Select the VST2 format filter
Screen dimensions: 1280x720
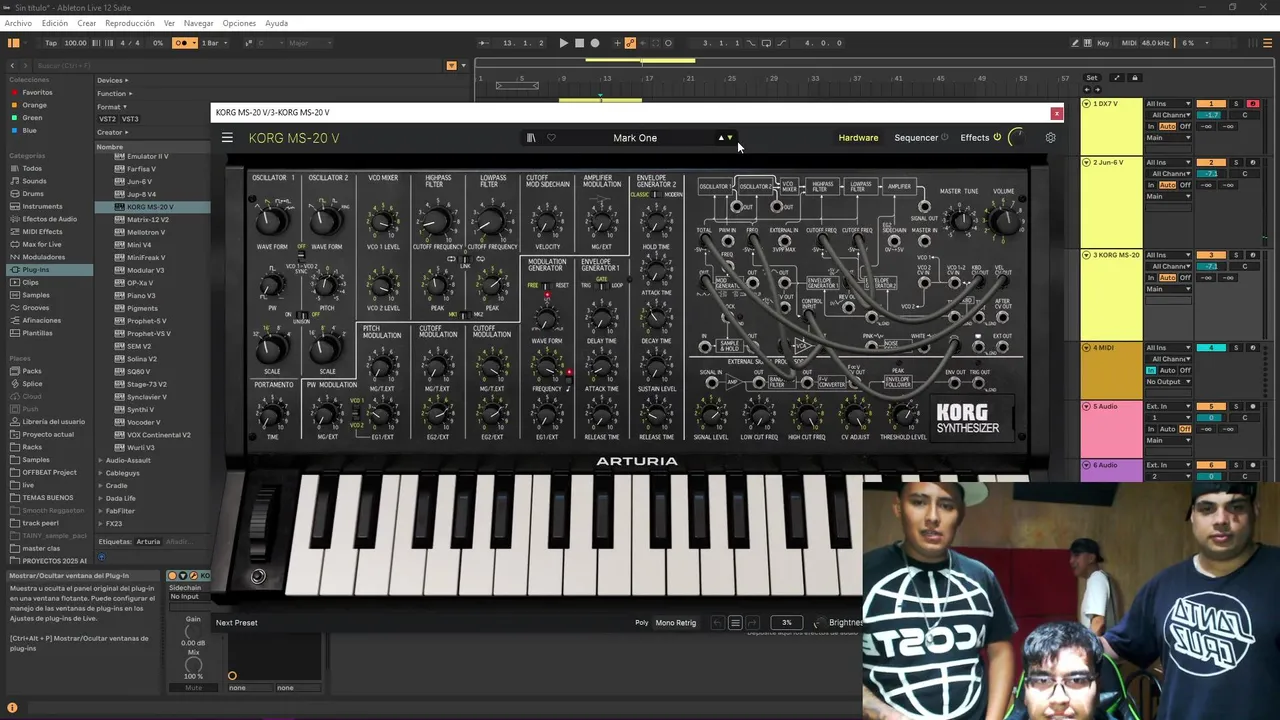(108, 119)
